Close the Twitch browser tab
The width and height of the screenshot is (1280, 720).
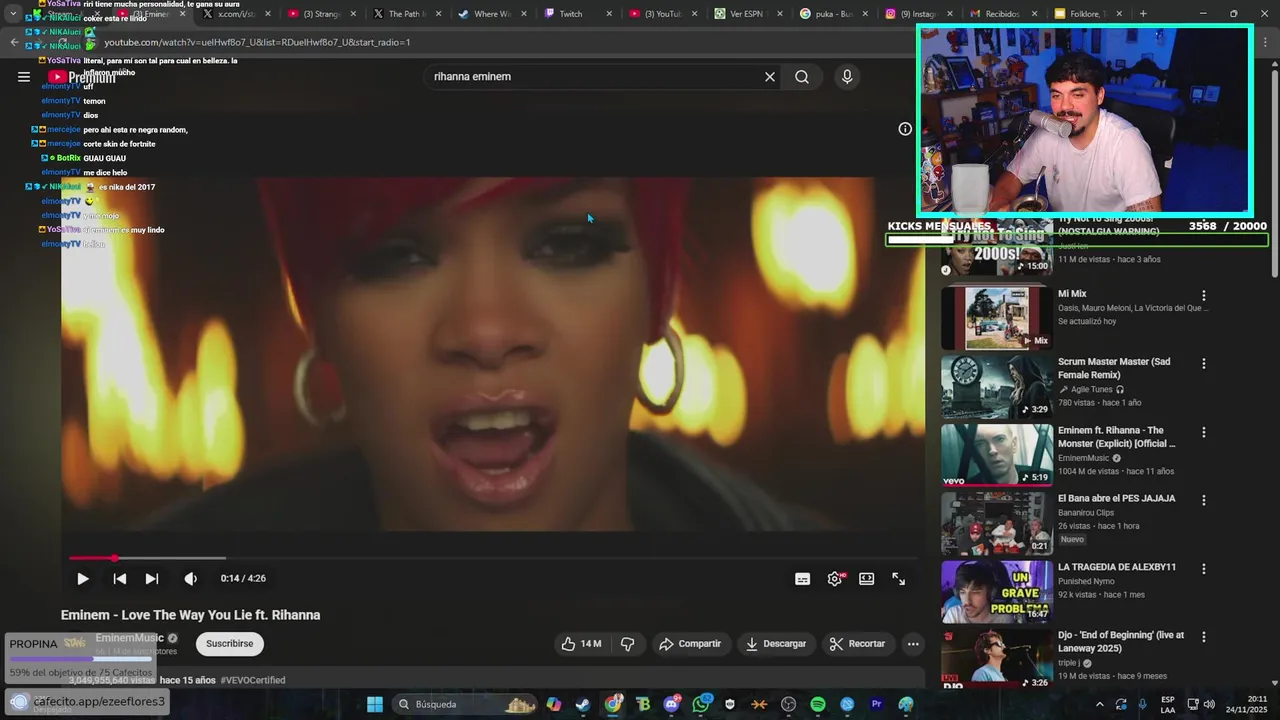609,14
